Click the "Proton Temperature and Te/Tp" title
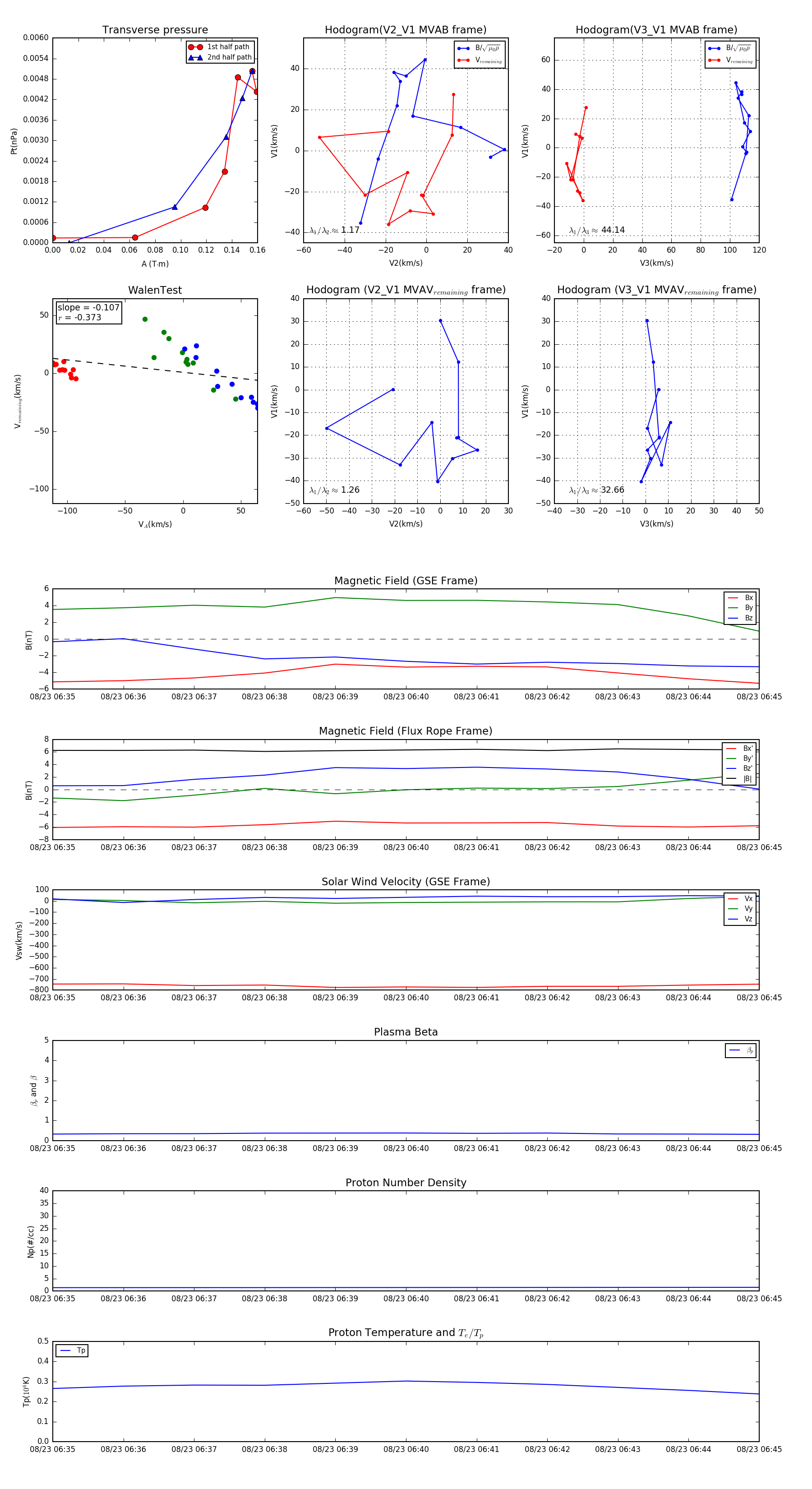 pyautogui.click(x=406, y=1332)
